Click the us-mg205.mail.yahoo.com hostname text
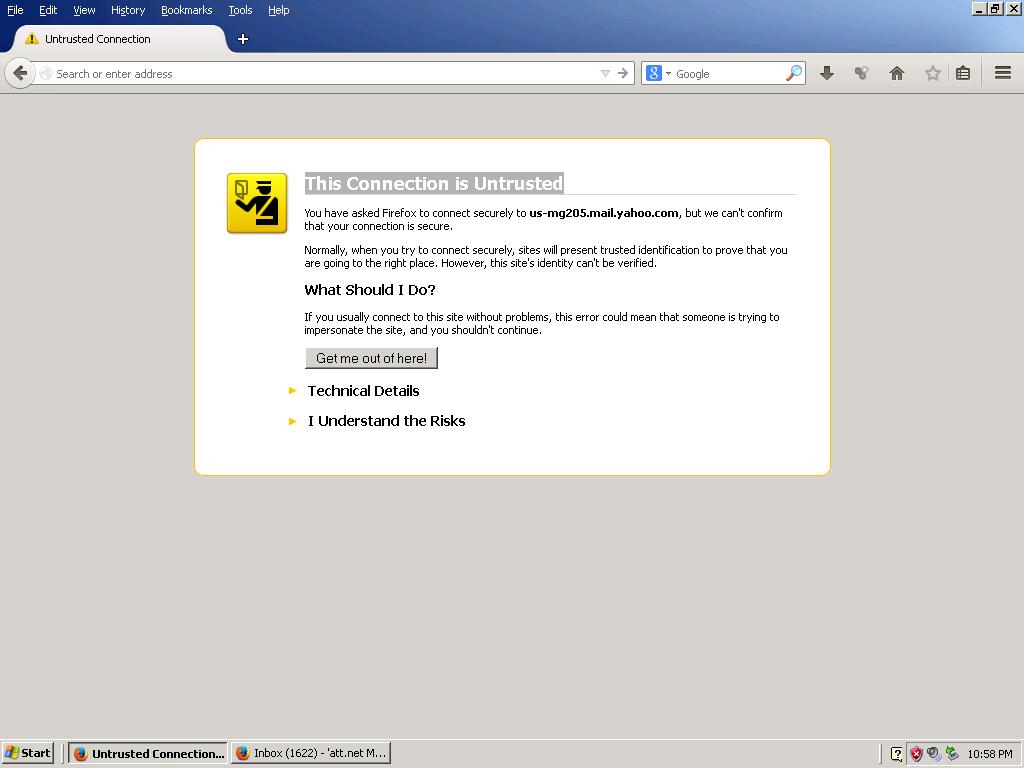This screenshot has height=768, width=1024. click(603, 213)
